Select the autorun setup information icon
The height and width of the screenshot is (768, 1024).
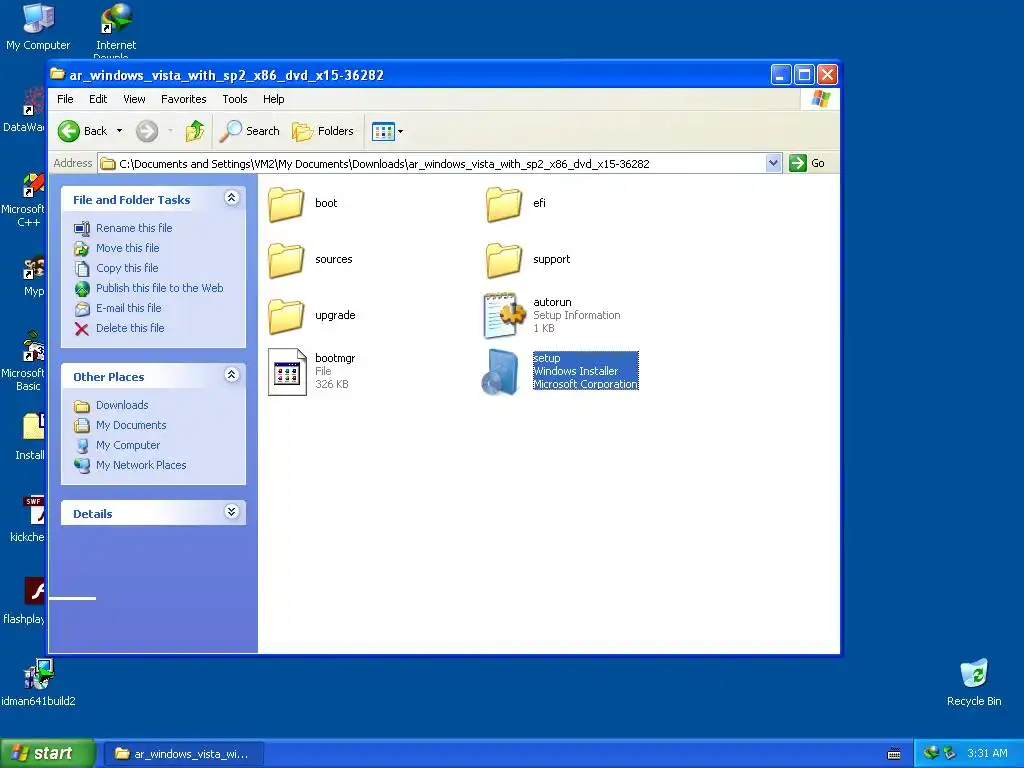pos(504,315)
